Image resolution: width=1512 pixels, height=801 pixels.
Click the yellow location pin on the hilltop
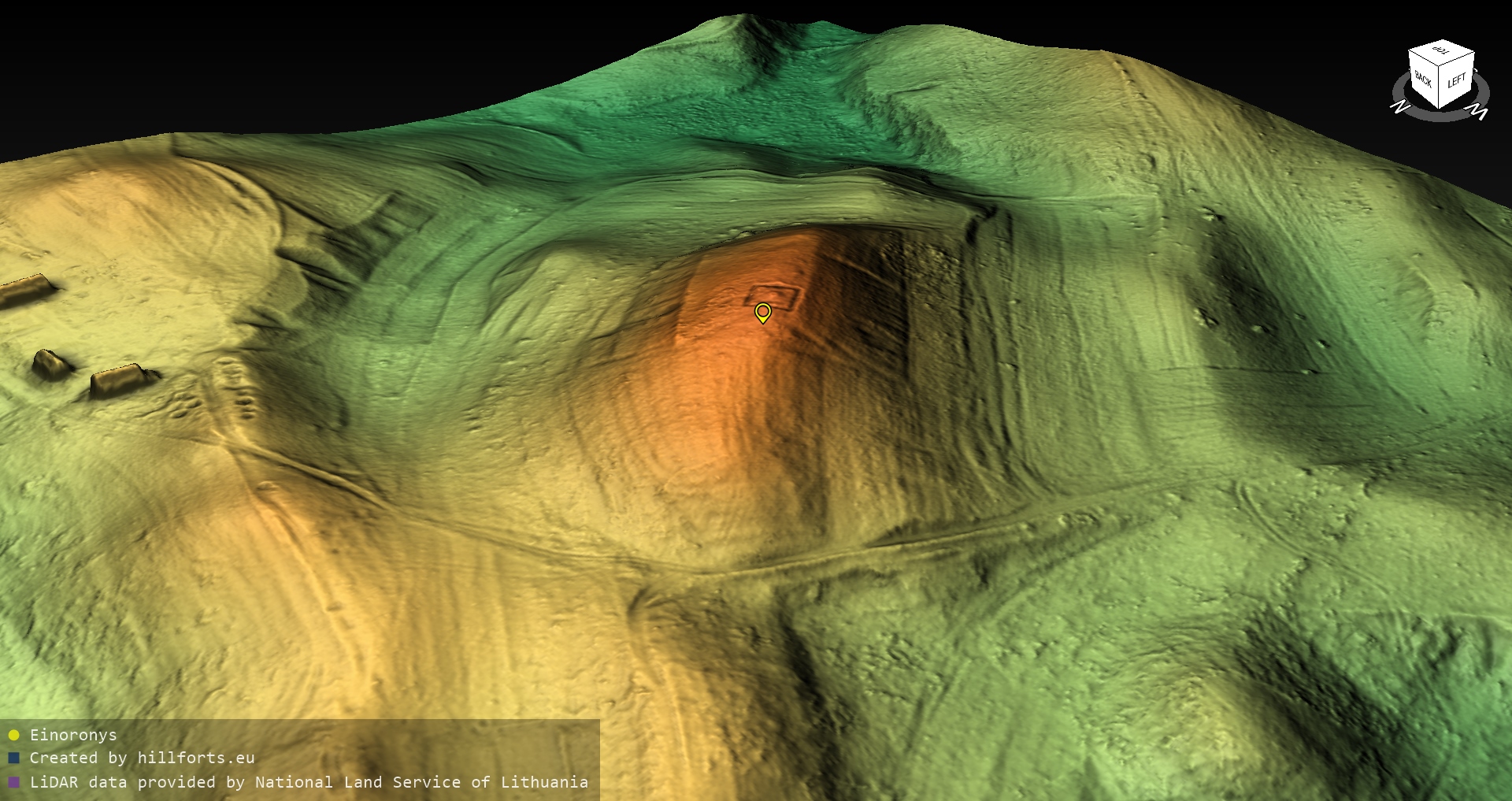click(762, 312)
